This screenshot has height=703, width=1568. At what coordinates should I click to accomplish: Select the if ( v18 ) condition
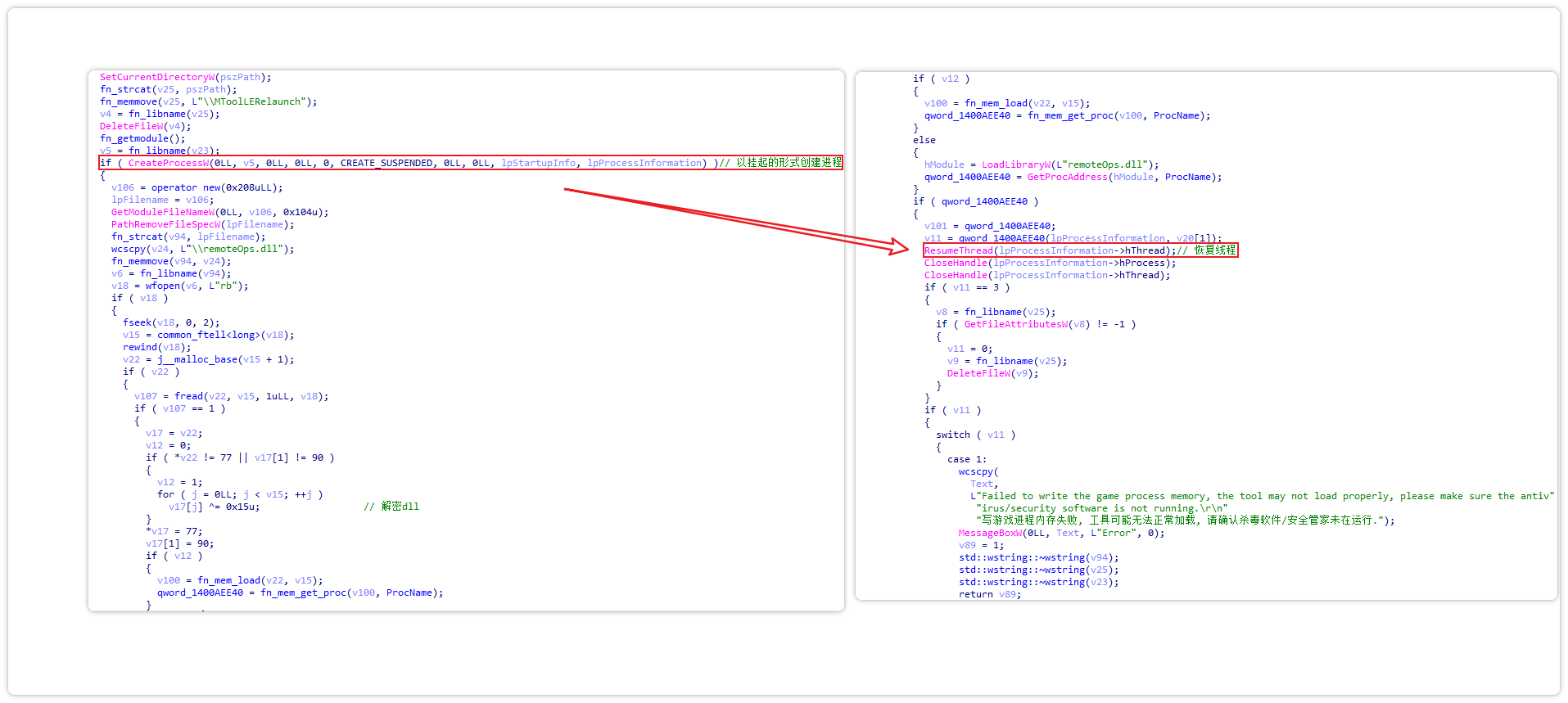coord(139,298)
